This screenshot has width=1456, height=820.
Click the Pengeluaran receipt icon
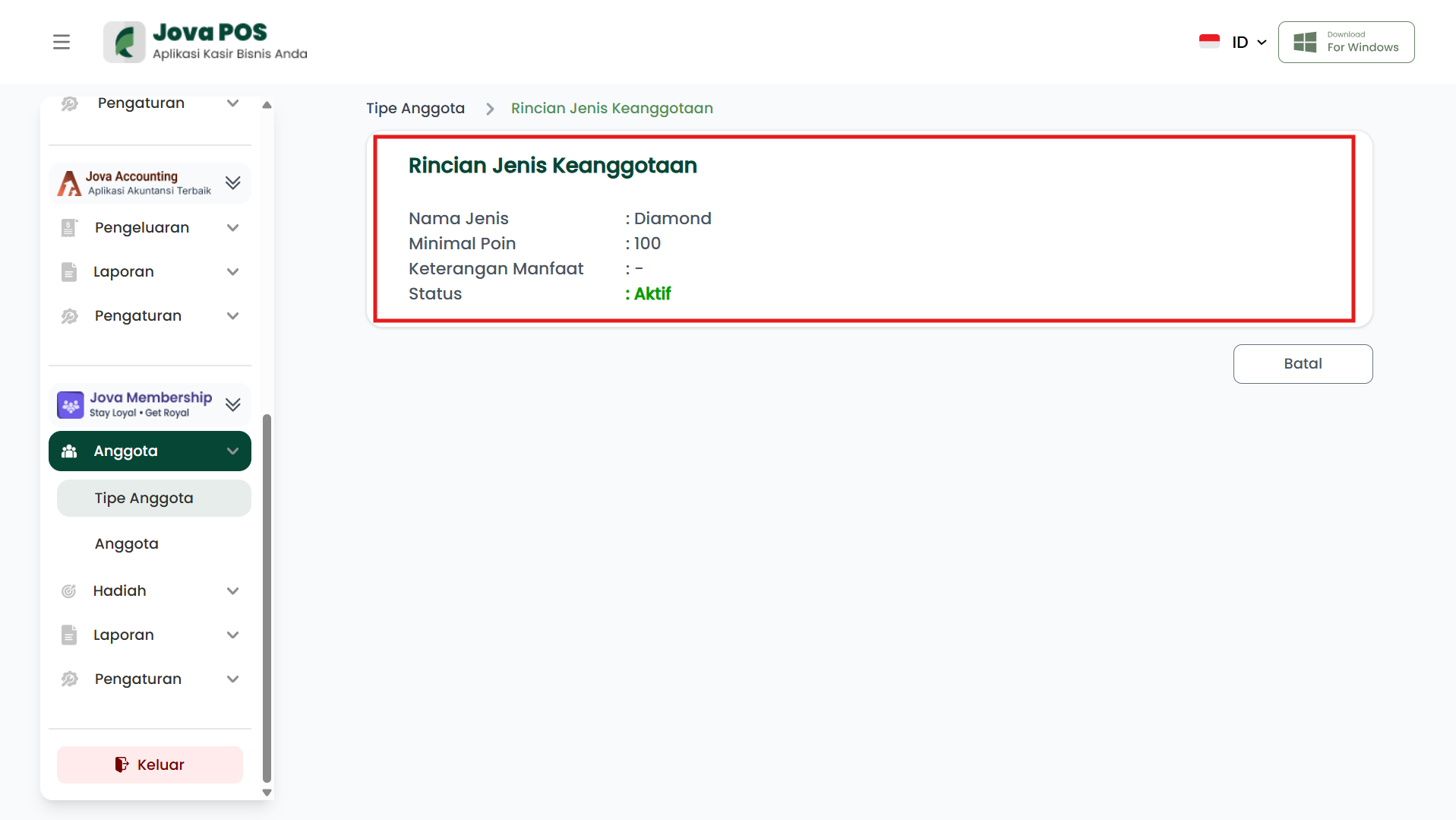[x=69, y=228]
